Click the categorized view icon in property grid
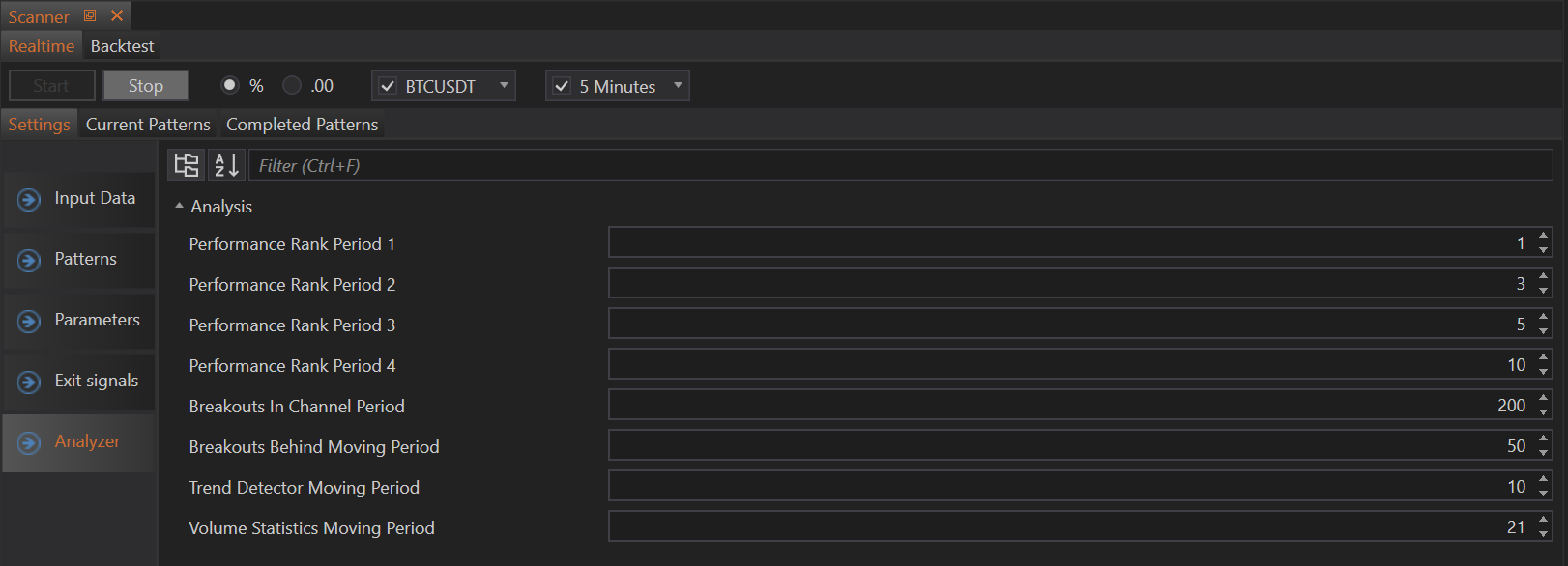 [187, 165]
